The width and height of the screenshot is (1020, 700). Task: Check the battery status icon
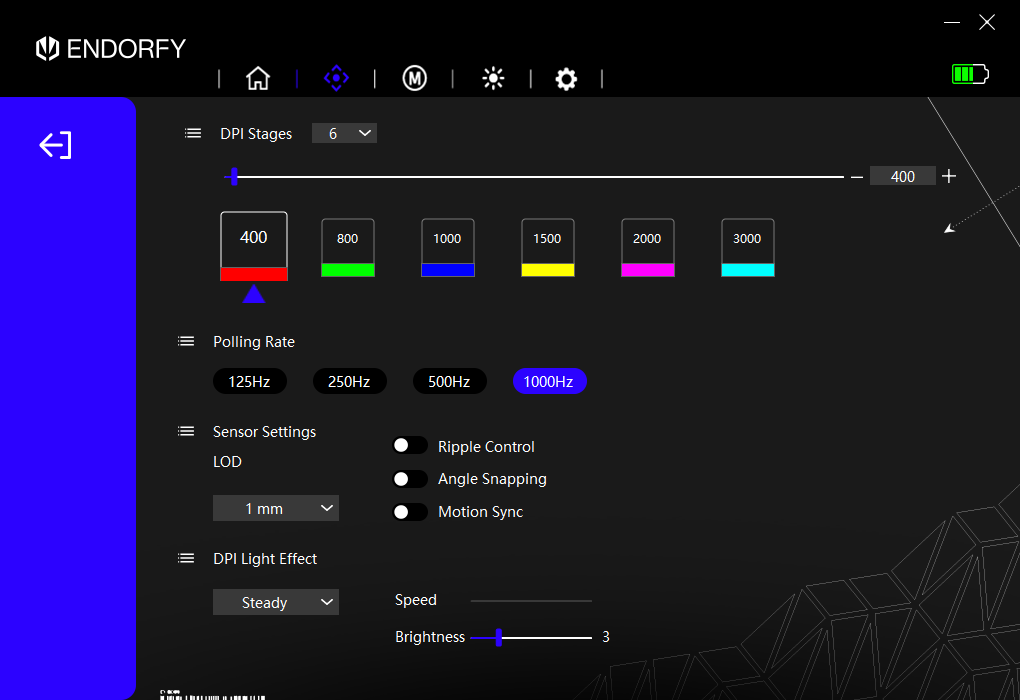(969, 74)
